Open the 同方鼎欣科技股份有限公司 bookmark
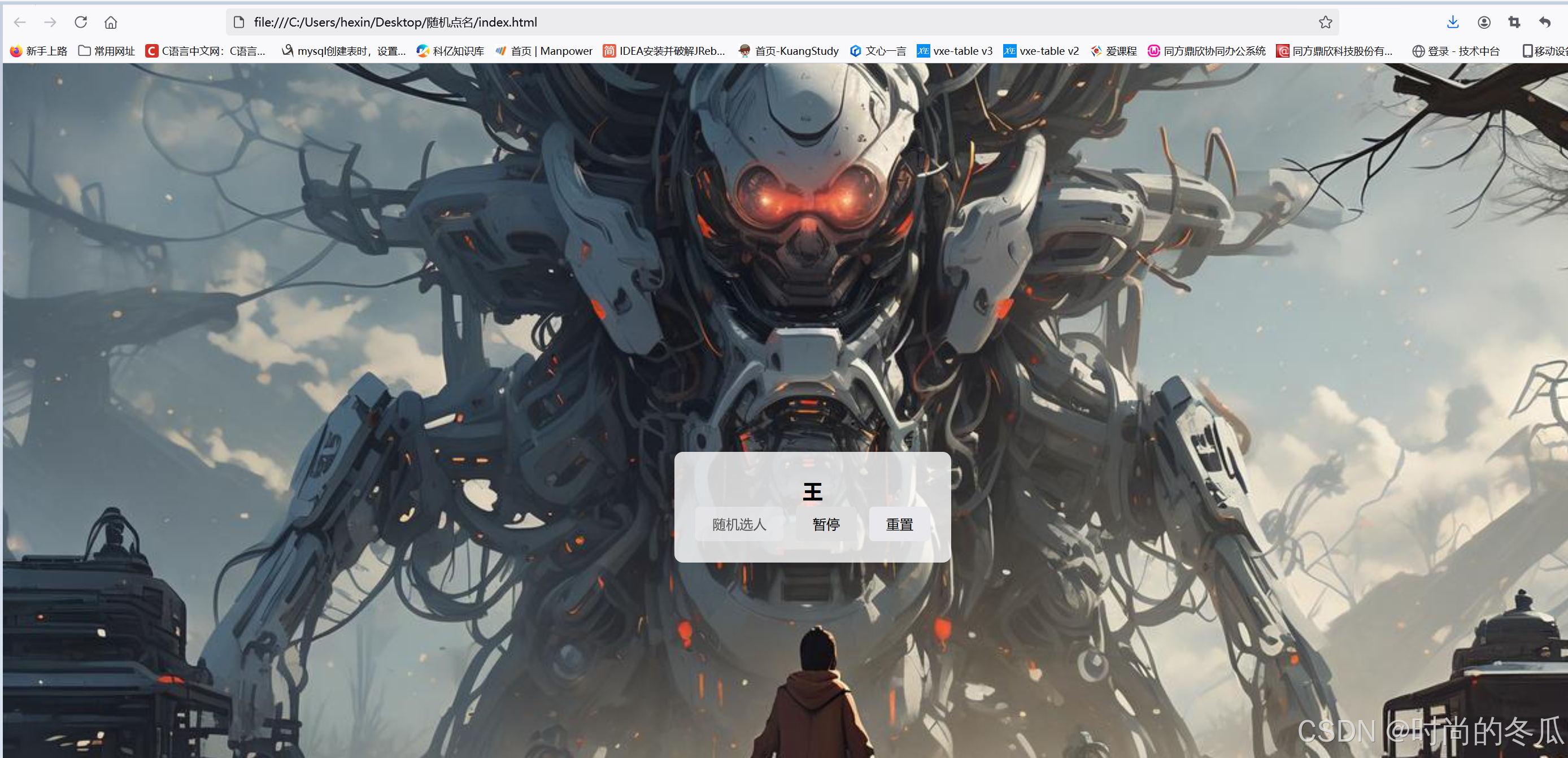This screenshot has width=1568, height=758. point(1334,51)
